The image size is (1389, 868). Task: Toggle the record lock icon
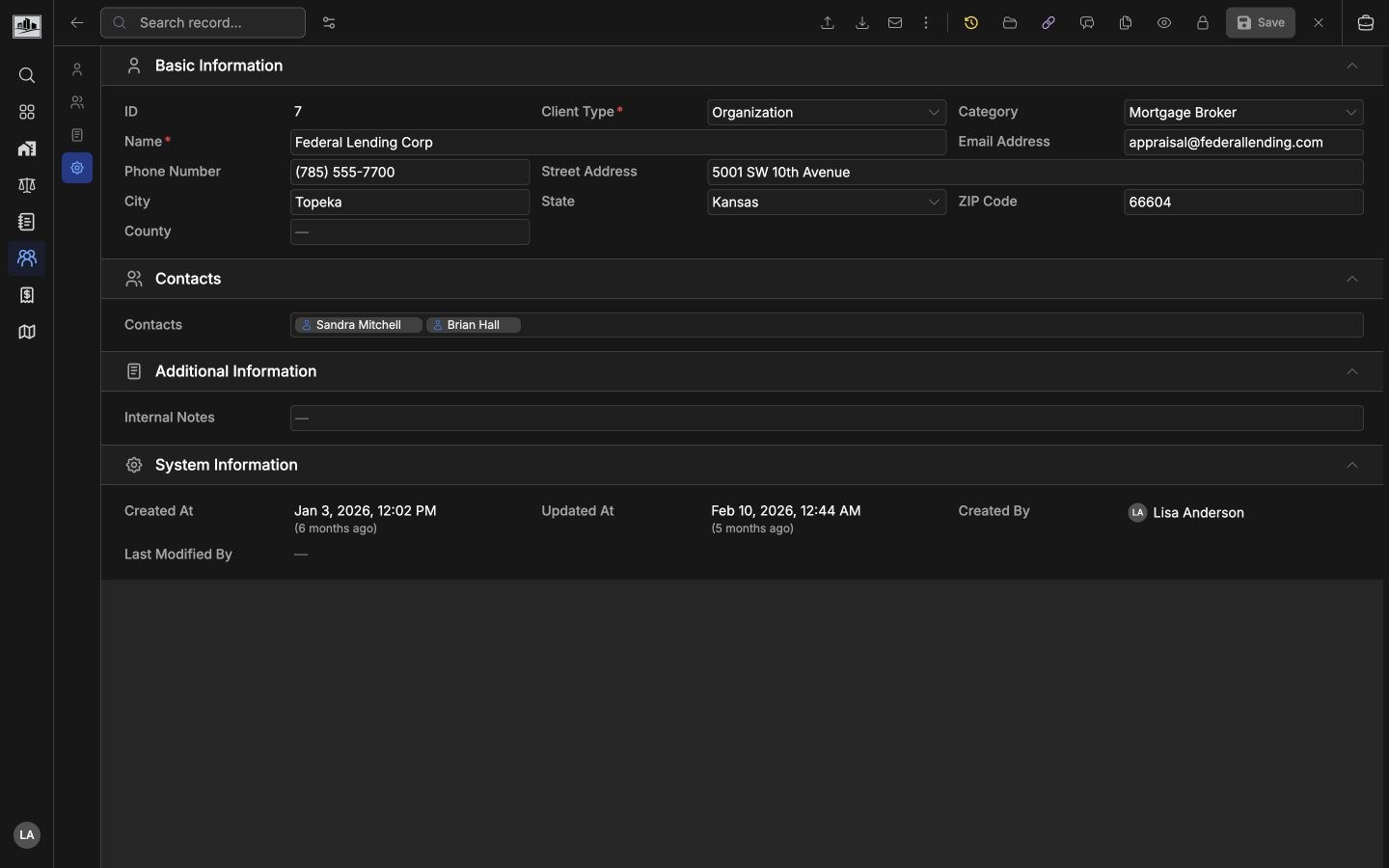click(x=1204, y=23)
